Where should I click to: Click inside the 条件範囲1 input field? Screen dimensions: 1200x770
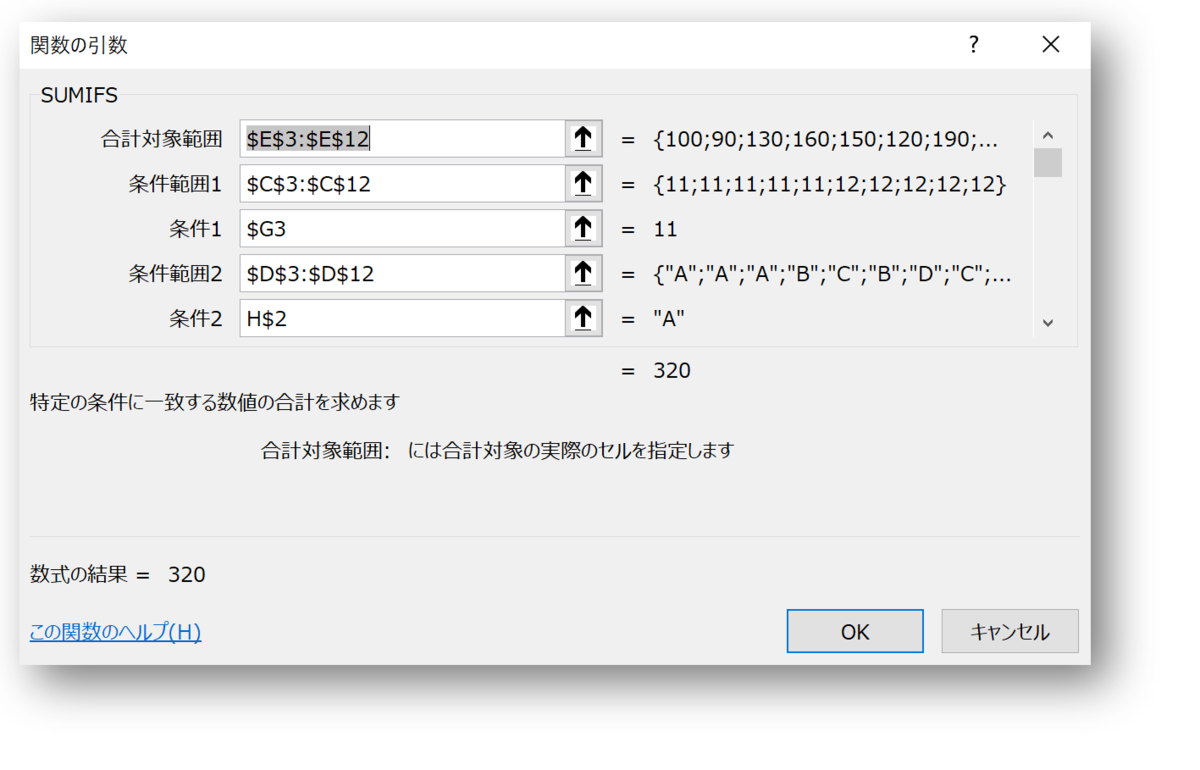400,183
